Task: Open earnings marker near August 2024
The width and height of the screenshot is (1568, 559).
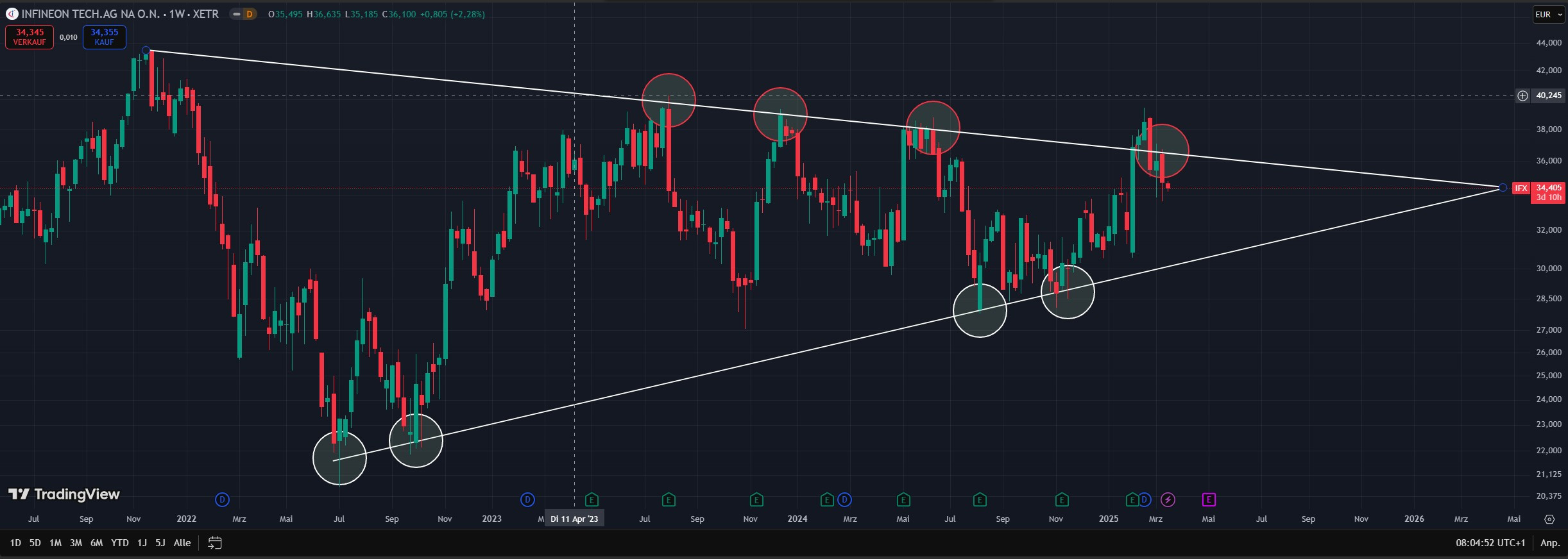Action: tap(979, 499)
